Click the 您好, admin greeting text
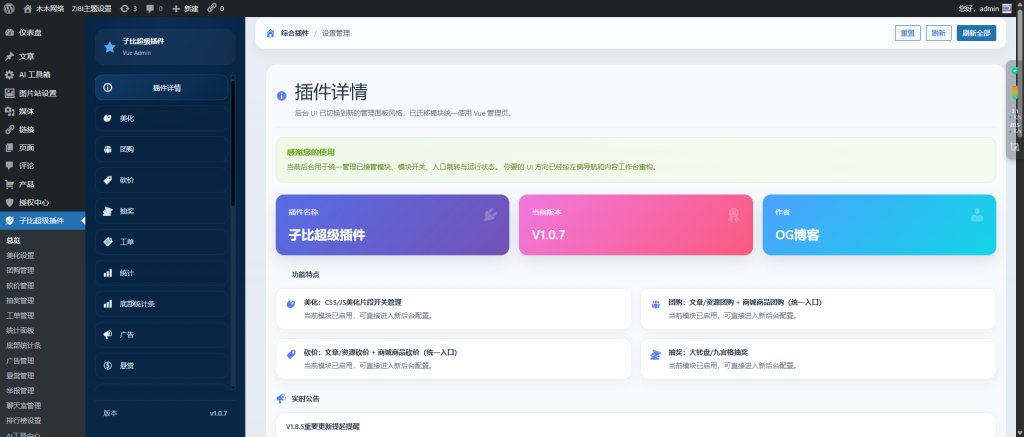Viewport: 1024px width, 437px height. pos(979,8)
